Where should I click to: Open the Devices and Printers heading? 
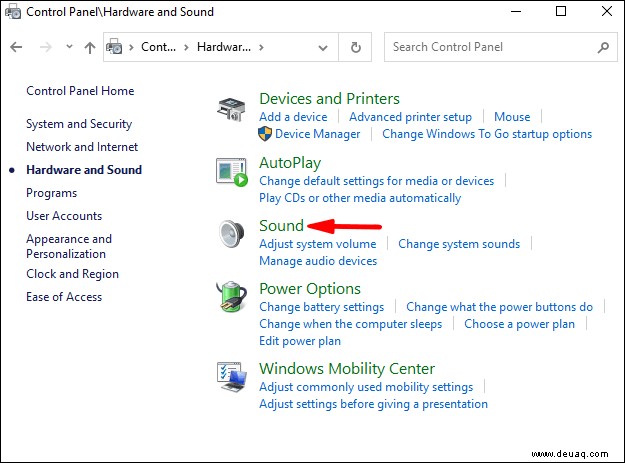click(329, 99)
